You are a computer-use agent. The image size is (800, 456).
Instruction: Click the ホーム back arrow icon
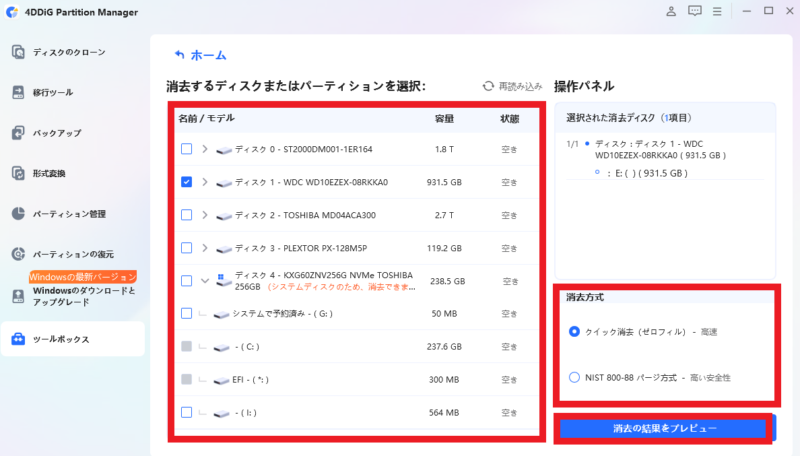[x=179, y=55]
